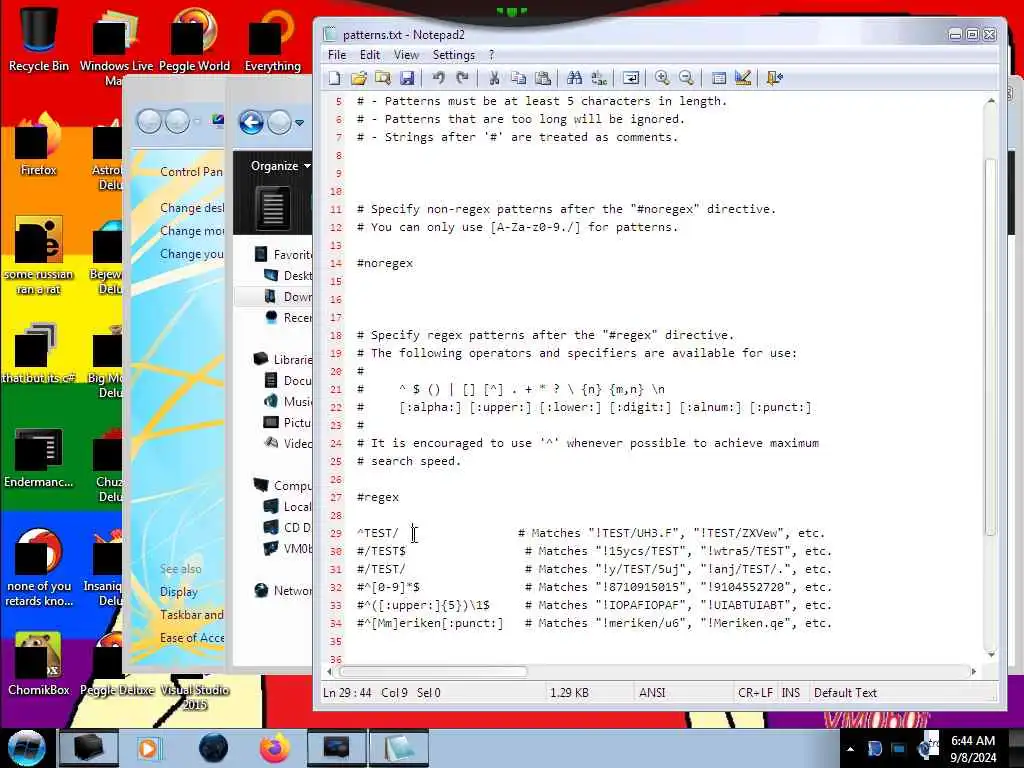Cut selection with the scissors icon
Screen dimensions: 1024x768
pos(494,78)
